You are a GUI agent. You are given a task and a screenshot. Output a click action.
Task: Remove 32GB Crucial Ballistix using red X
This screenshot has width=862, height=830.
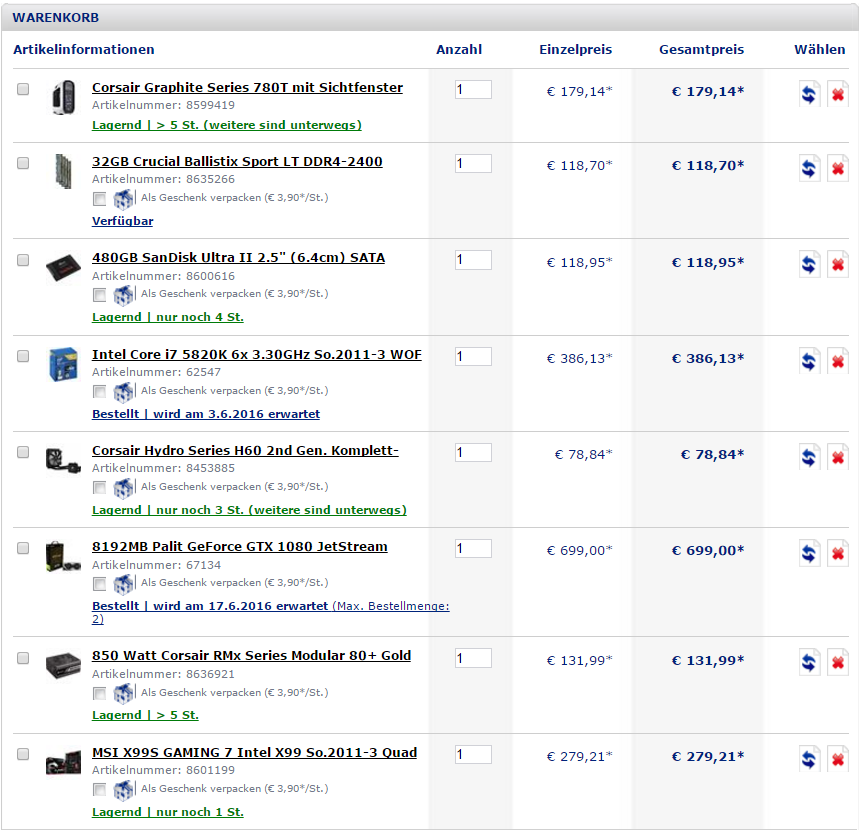[x=838, y=168]
